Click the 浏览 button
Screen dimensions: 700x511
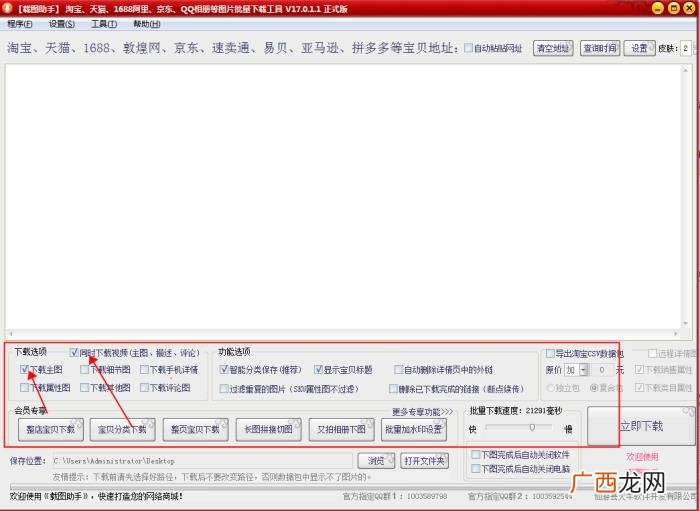tap(376, 461)
